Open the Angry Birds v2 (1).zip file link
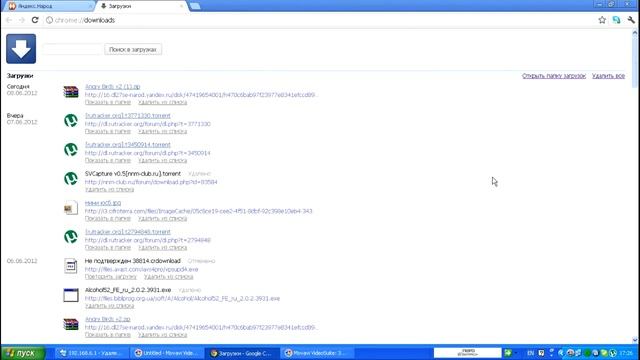 click(x=112, y=87)
